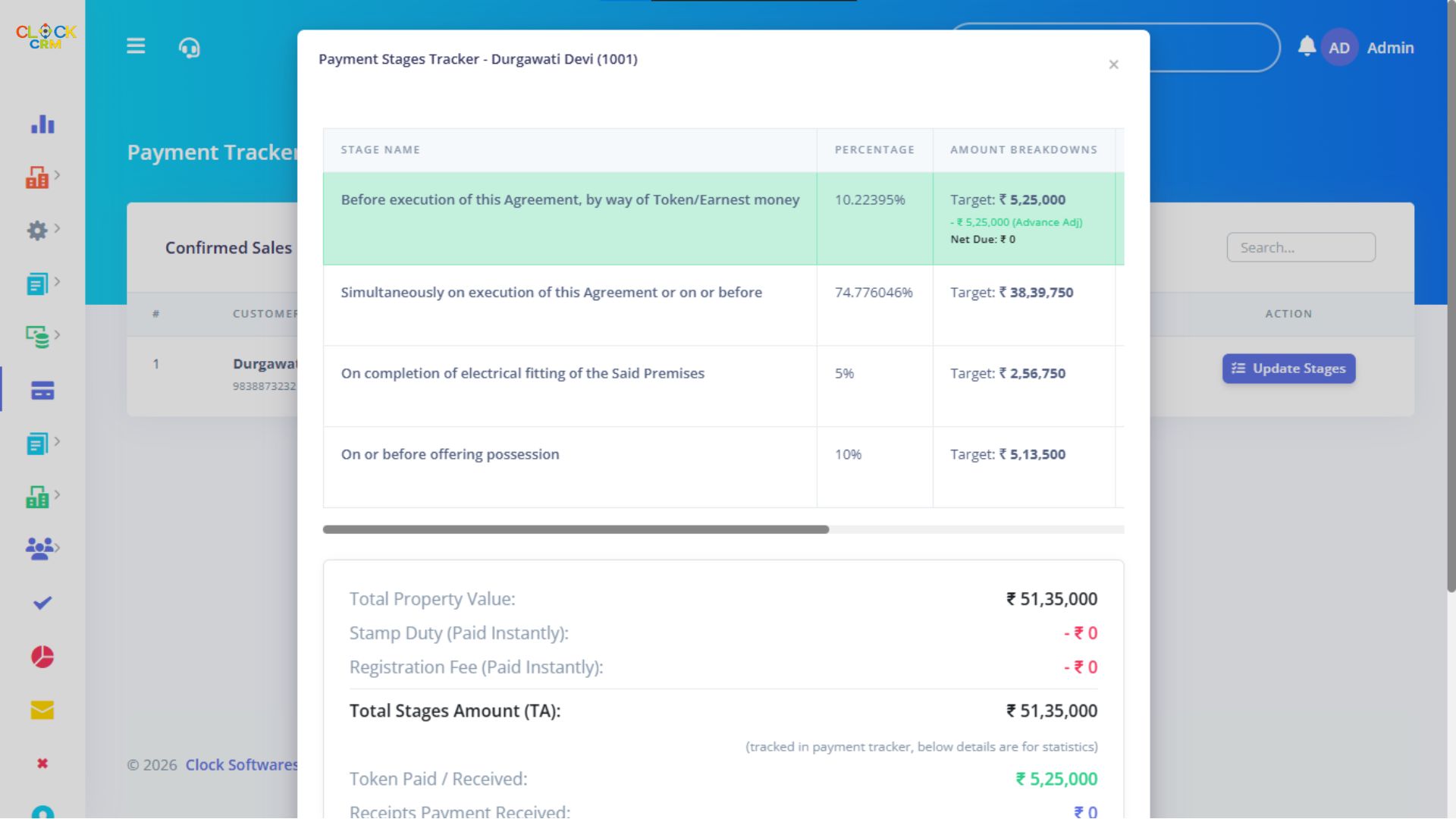Expand chevron beside red building icon
This screenshot has width=1456, height=819.
58,175
